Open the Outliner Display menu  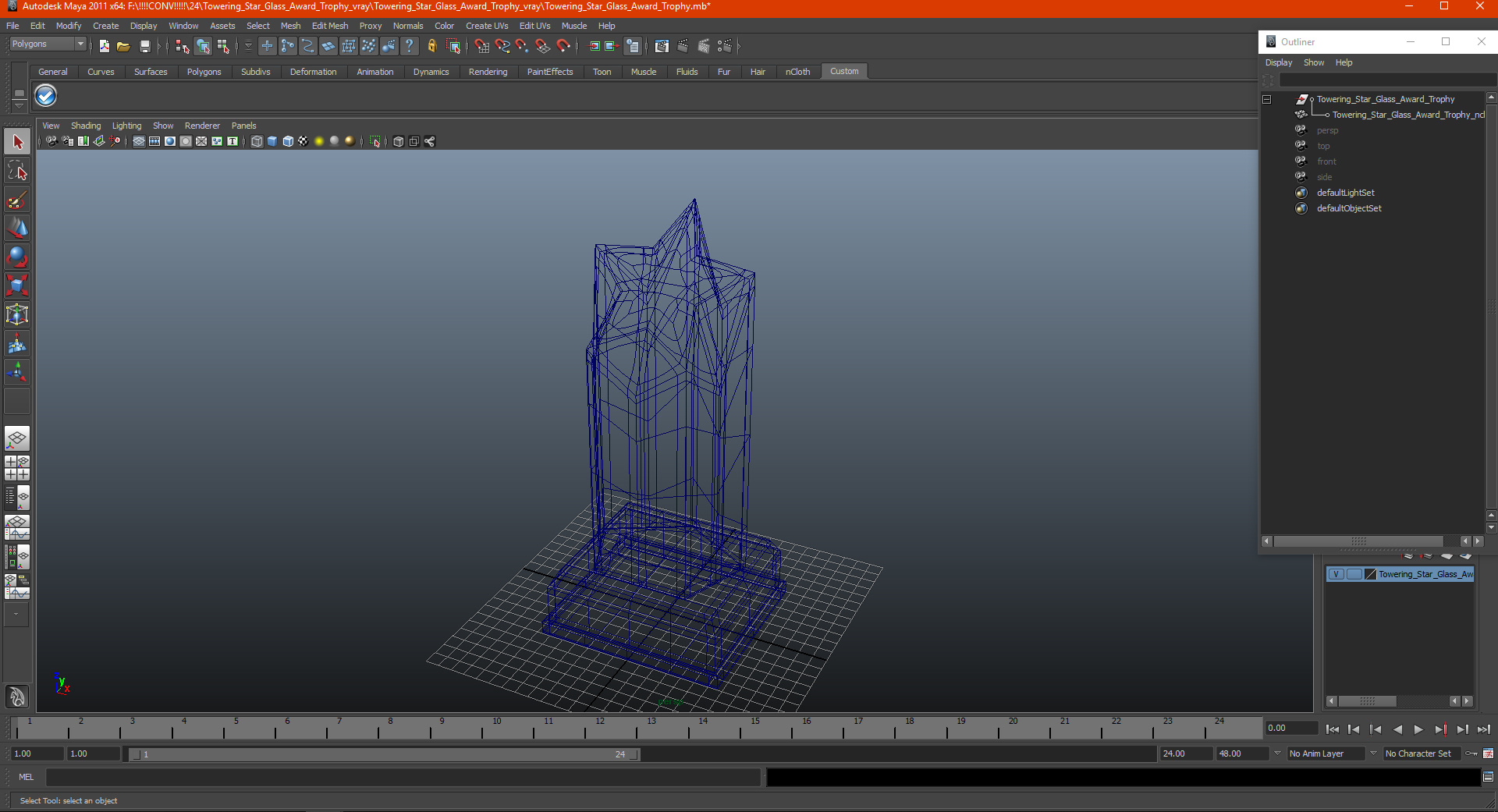[1279, 62]
